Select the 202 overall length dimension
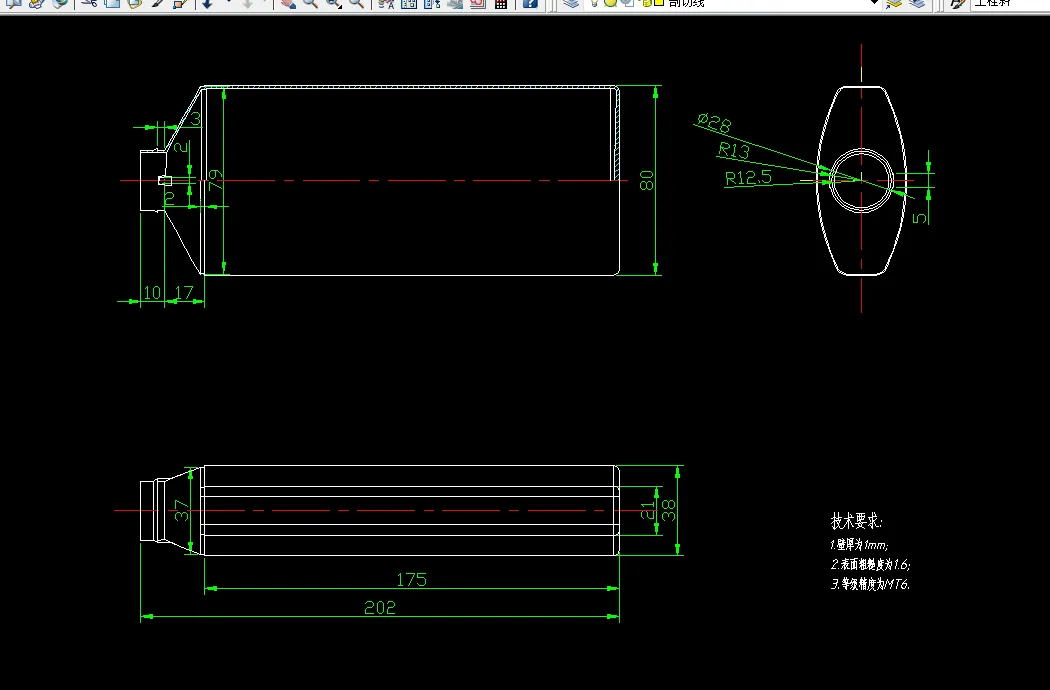This screenshot has height=690, width=1050. (x=380, y=608)
